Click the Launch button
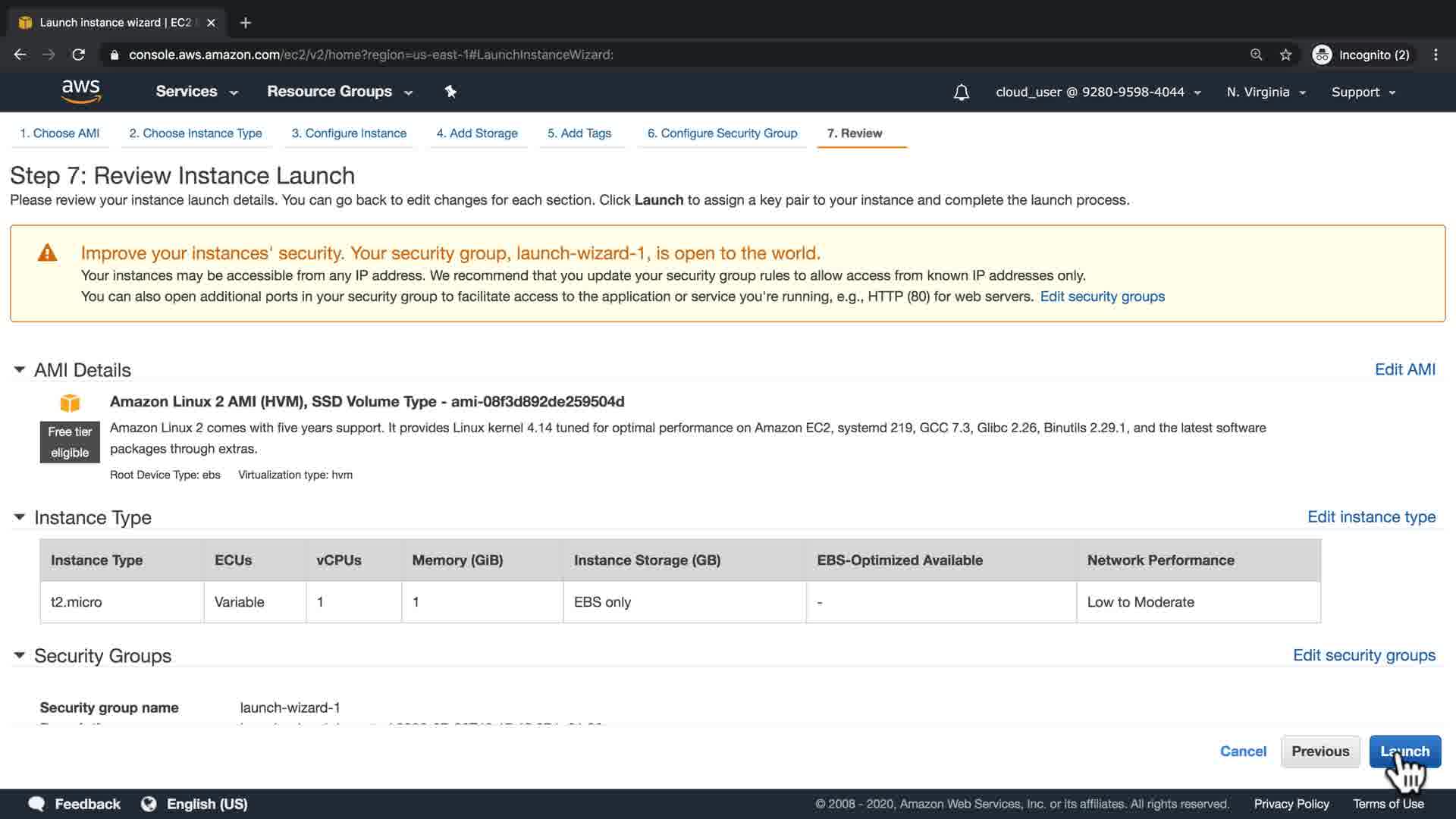 (1404, 752)
